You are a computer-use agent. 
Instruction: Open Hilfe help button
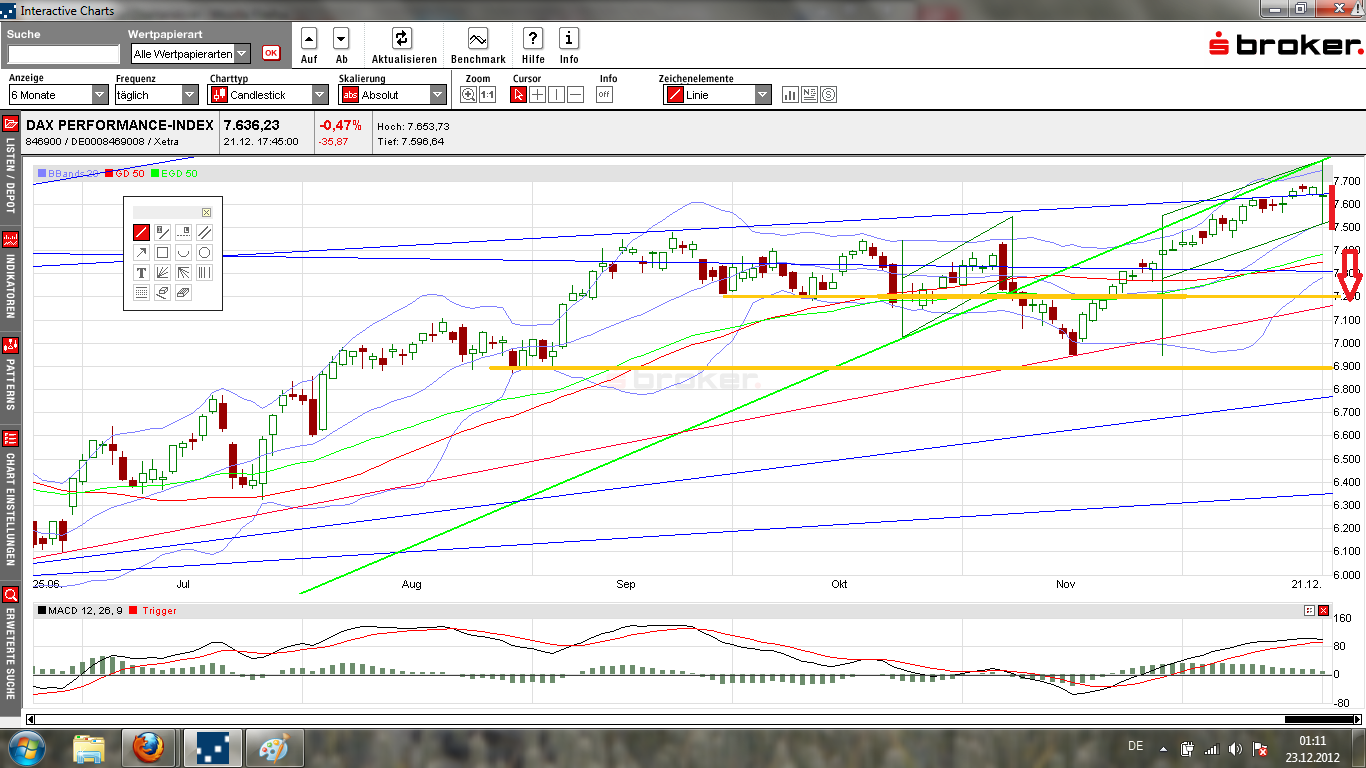[x=533, y=39]
